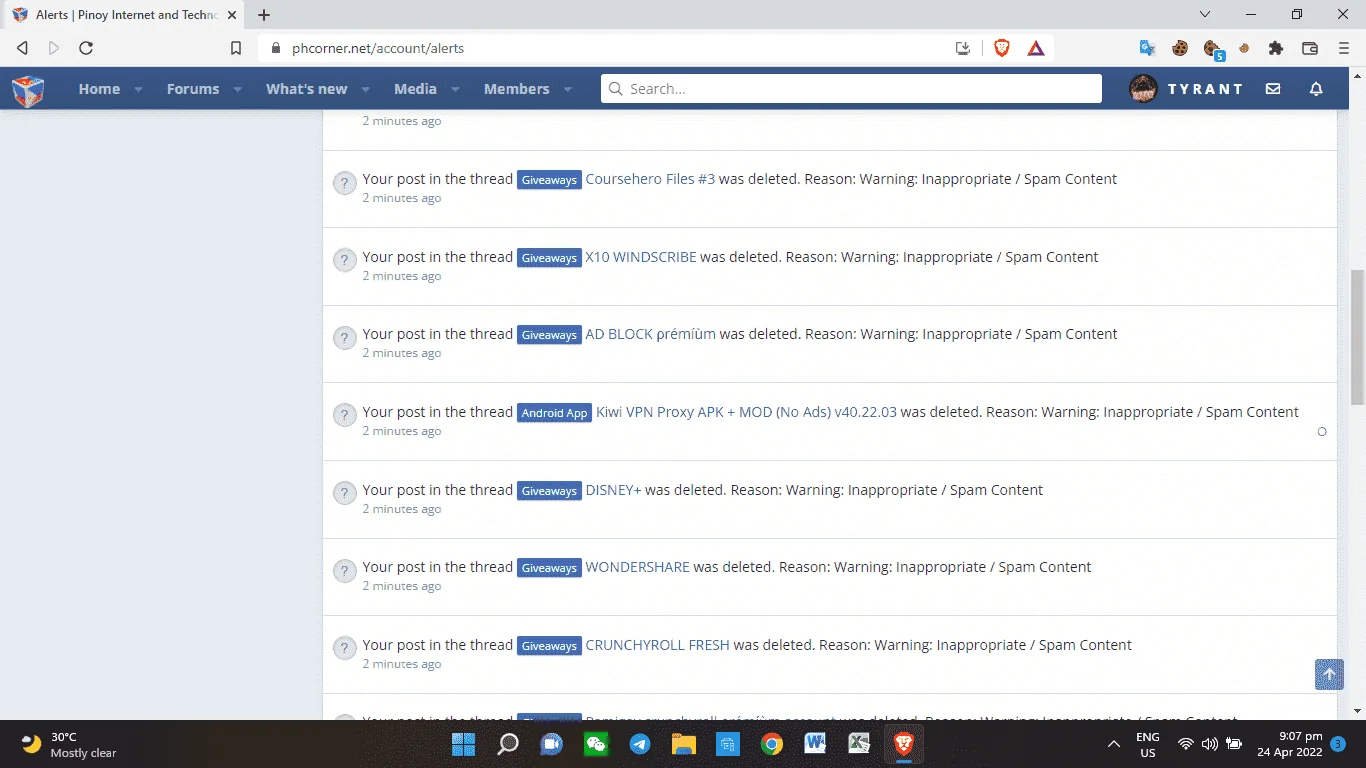Reload the phcorner alerts page

[86, 48]
